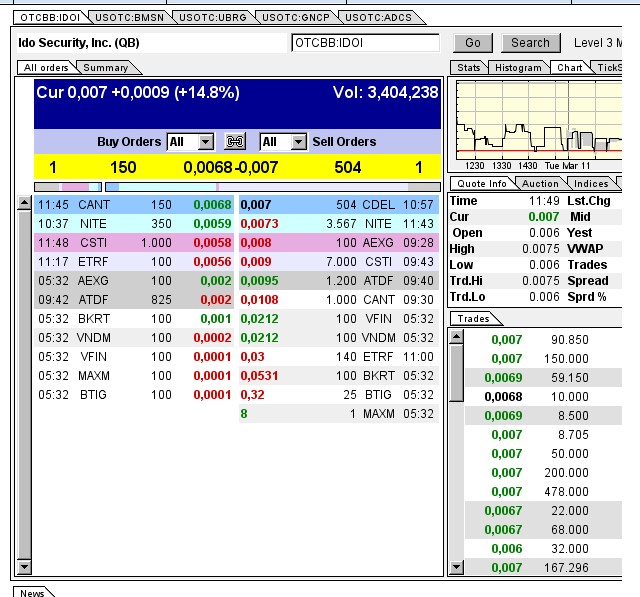The height and width of the screenshot is (597, 640).
Task: Open the News tab
Action: (x=32, y=593)
